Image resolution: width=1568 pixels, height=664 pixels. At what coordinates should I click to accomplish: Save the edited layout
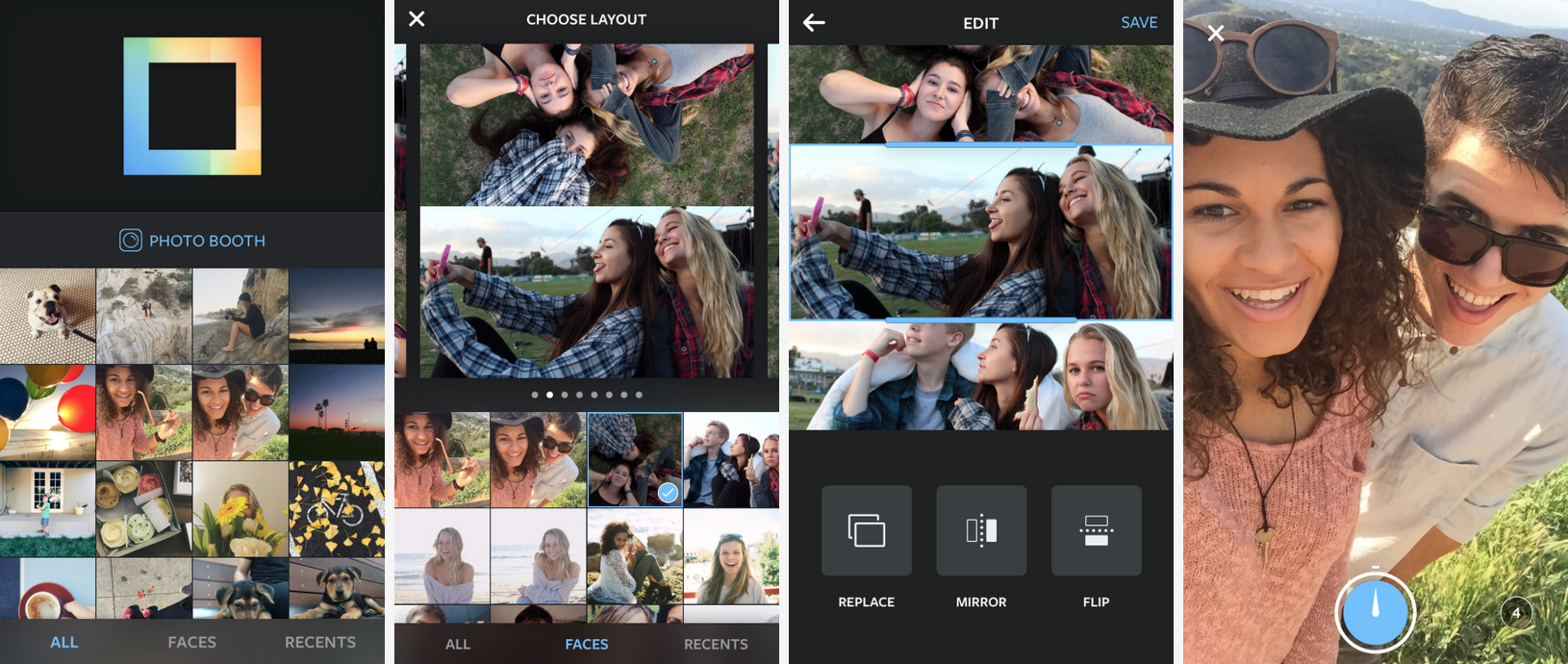(x=1139, y=22)
